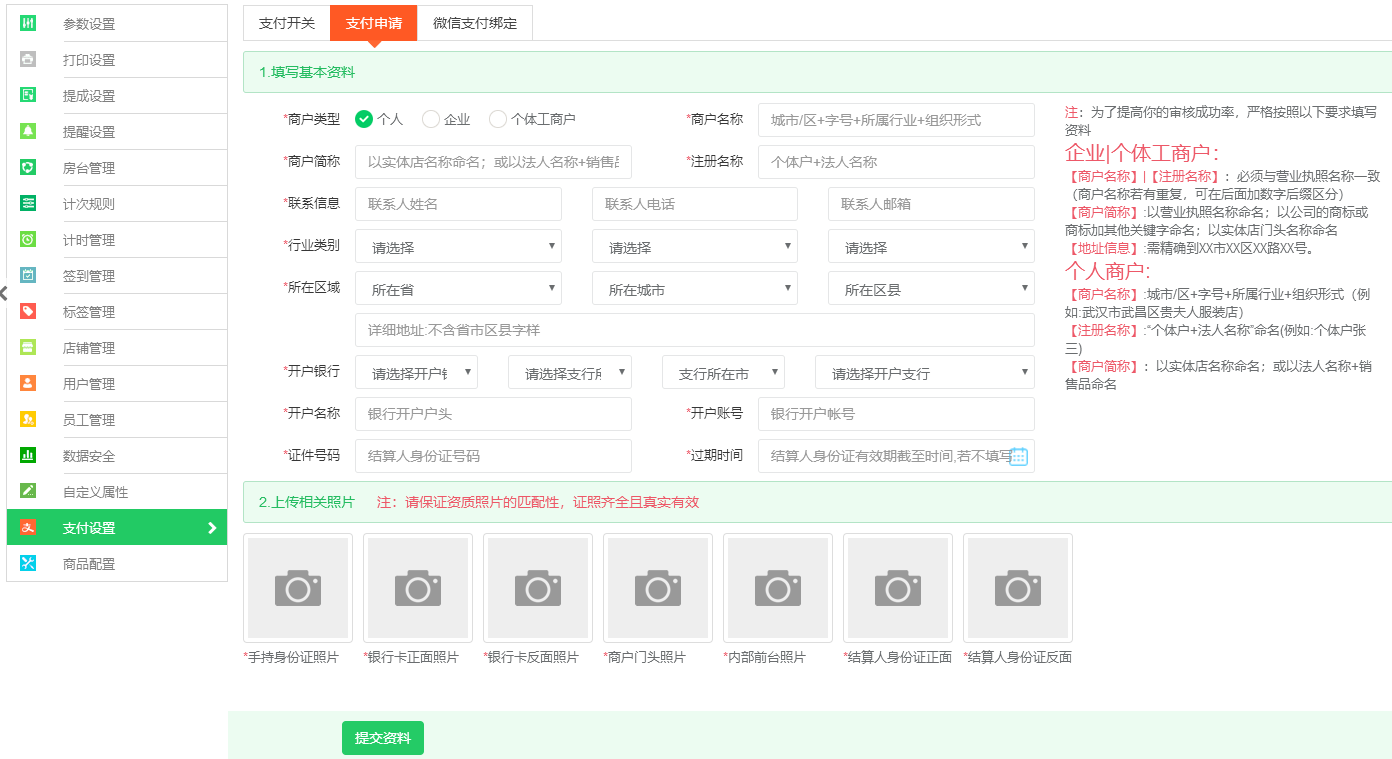Click the 商品配置 tools icon
This screenshot has width=1392, height=759.
click(x=28, y=563)
